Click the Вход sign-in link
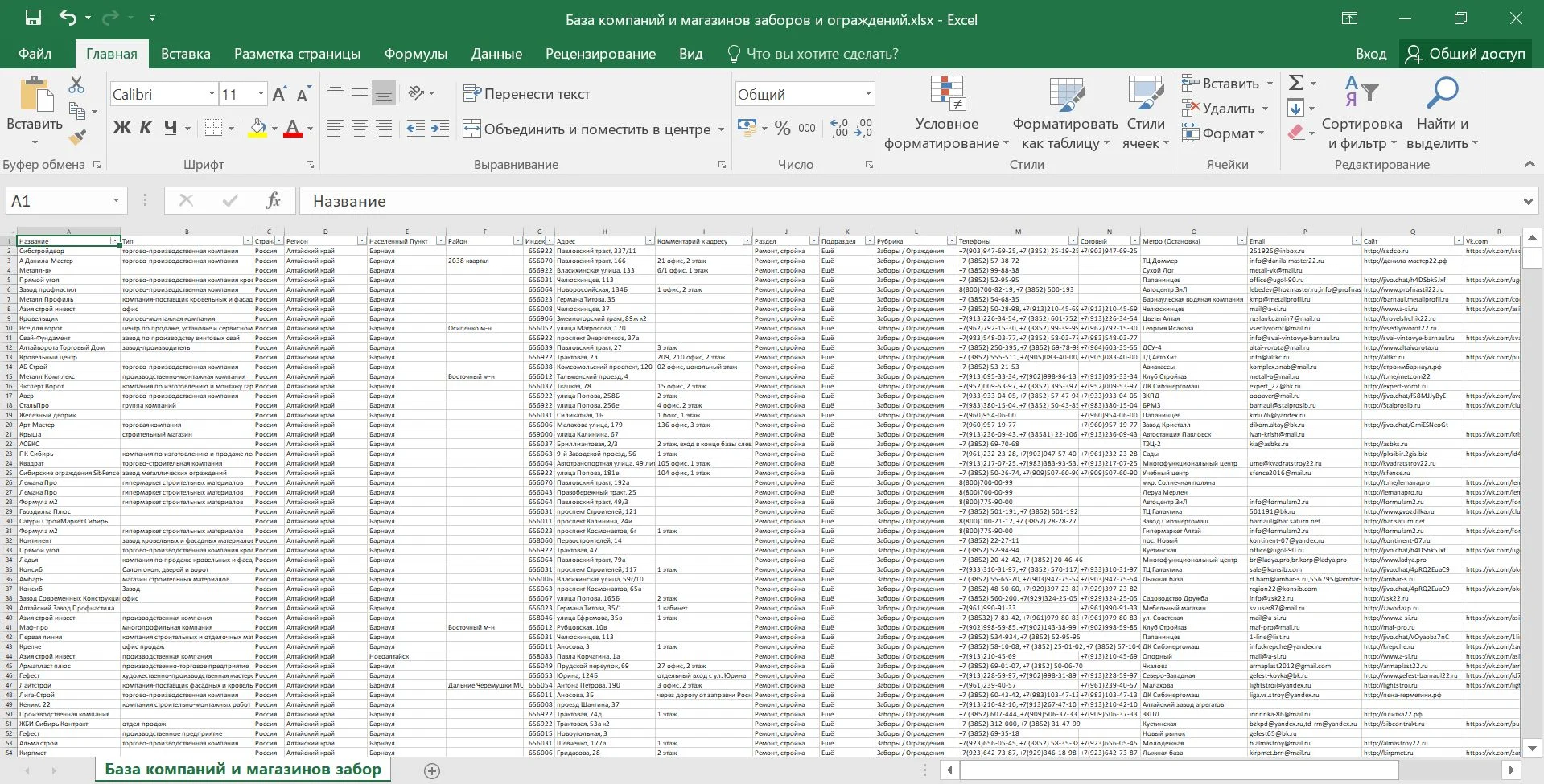Screen dimensions: 1544x784 pos(1370,54)
